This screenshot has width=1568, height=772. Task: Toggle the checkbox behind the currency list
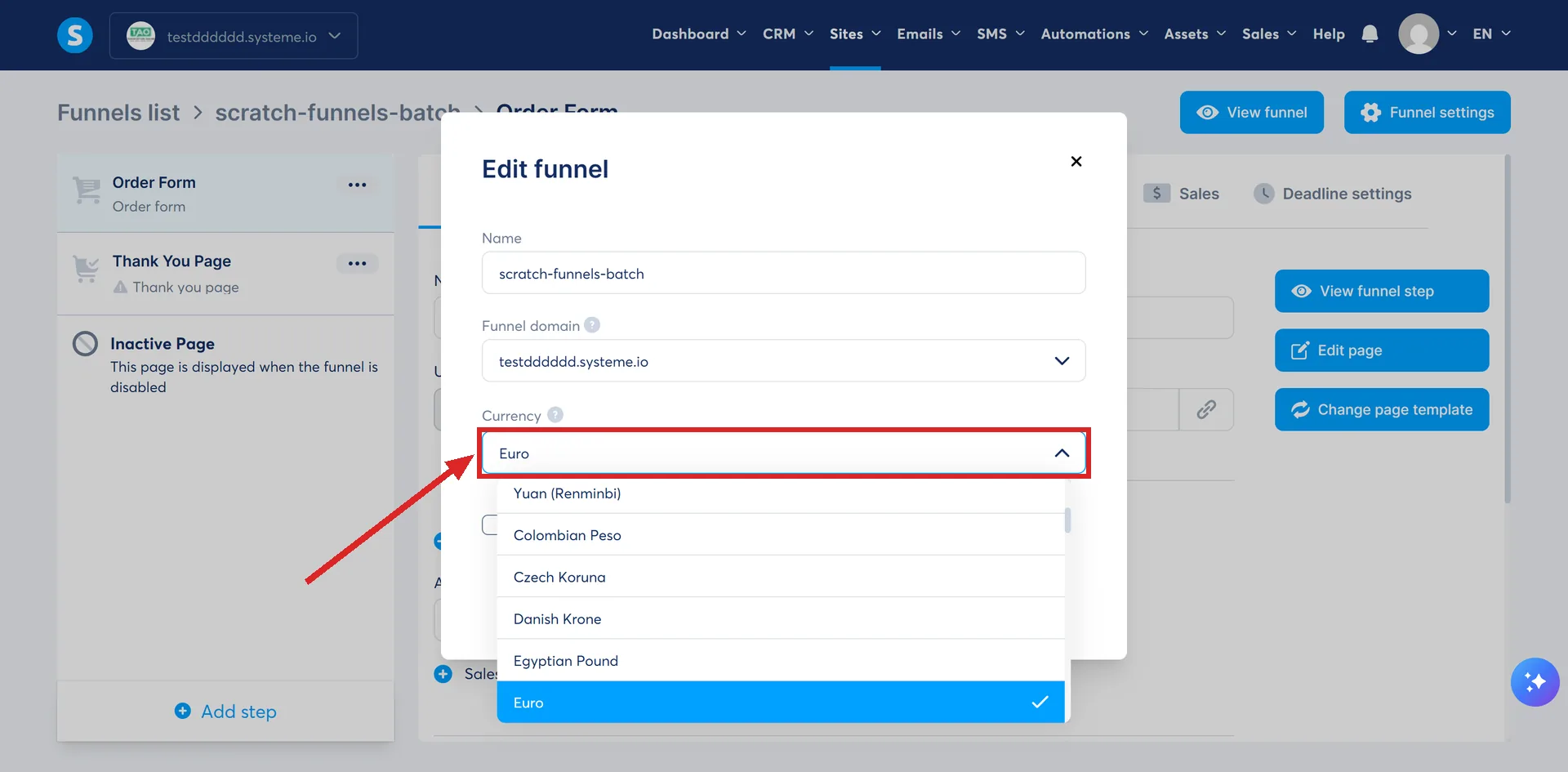tap(489, 524)
